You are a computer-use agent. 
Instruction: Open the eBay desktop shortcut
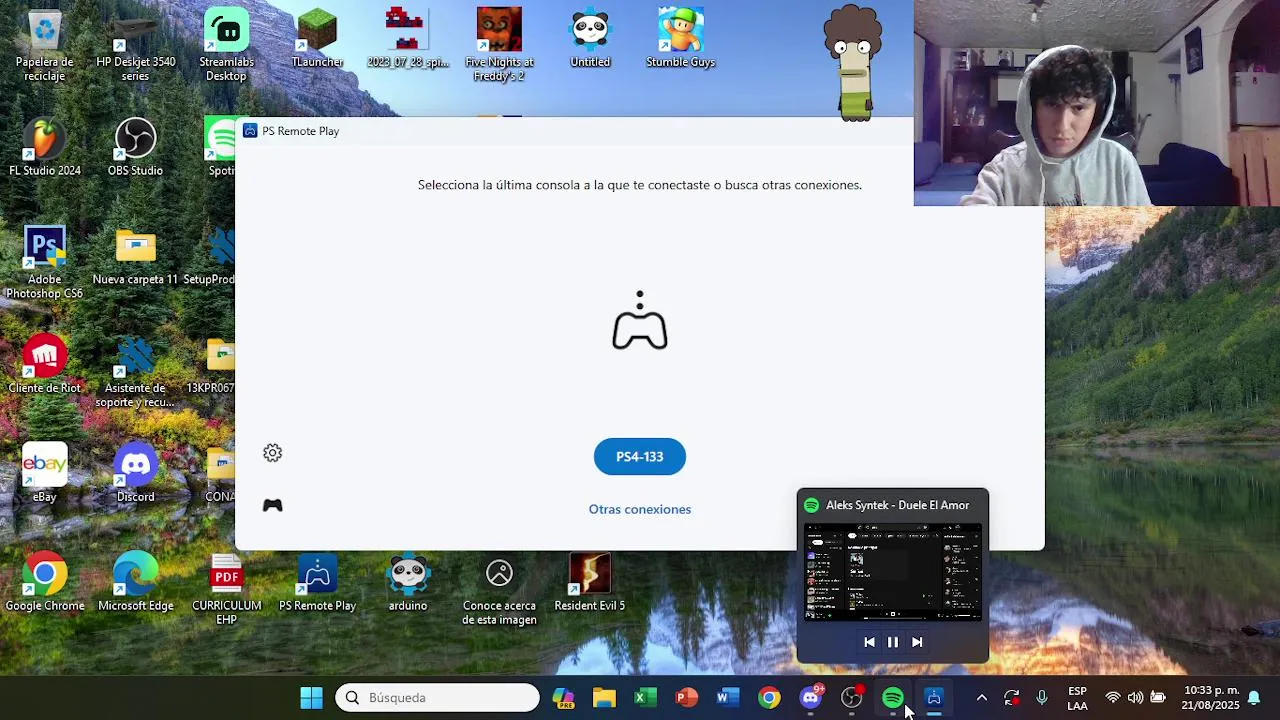coord(44,474)
